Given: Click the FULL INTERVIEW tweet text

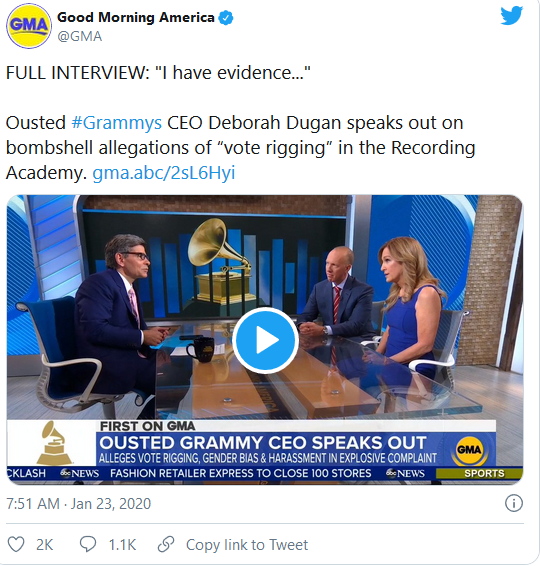Looking at the screenshot, I should click(x=158, y=73).
